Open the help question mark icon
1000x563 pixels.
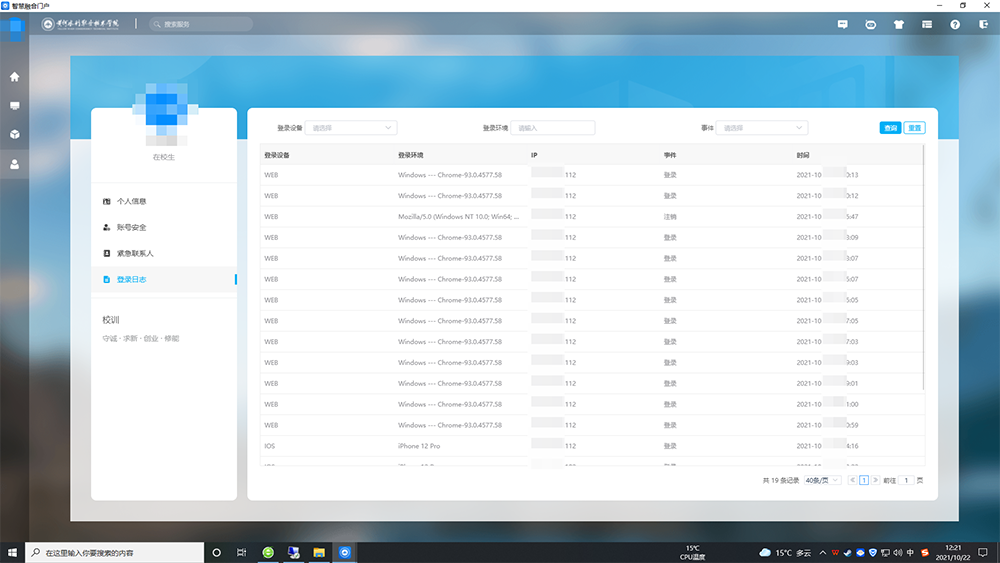tap(955, 24)
